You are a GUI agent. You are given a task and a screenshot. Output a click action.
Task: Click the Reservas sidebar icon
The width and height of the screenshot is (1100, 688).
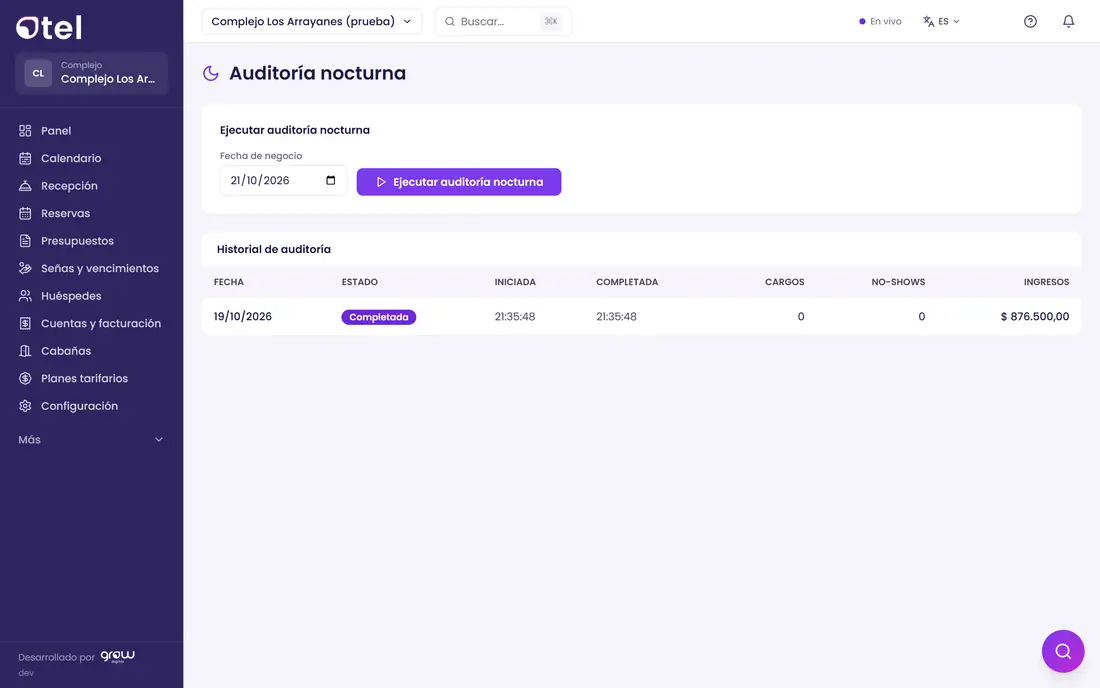point(25,213)
